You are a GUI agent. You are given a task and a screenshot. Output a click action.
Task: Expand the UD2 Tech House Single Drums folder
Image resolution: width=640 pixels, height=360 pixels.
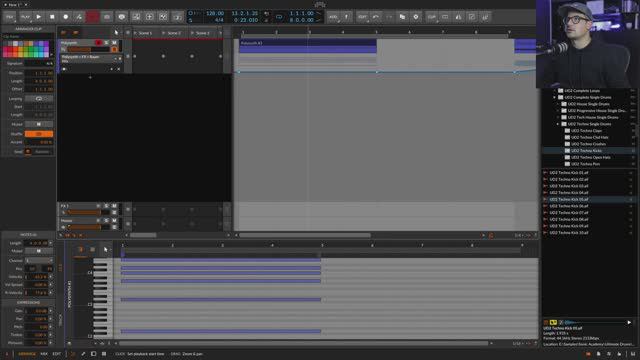click(x=558, y=118)
